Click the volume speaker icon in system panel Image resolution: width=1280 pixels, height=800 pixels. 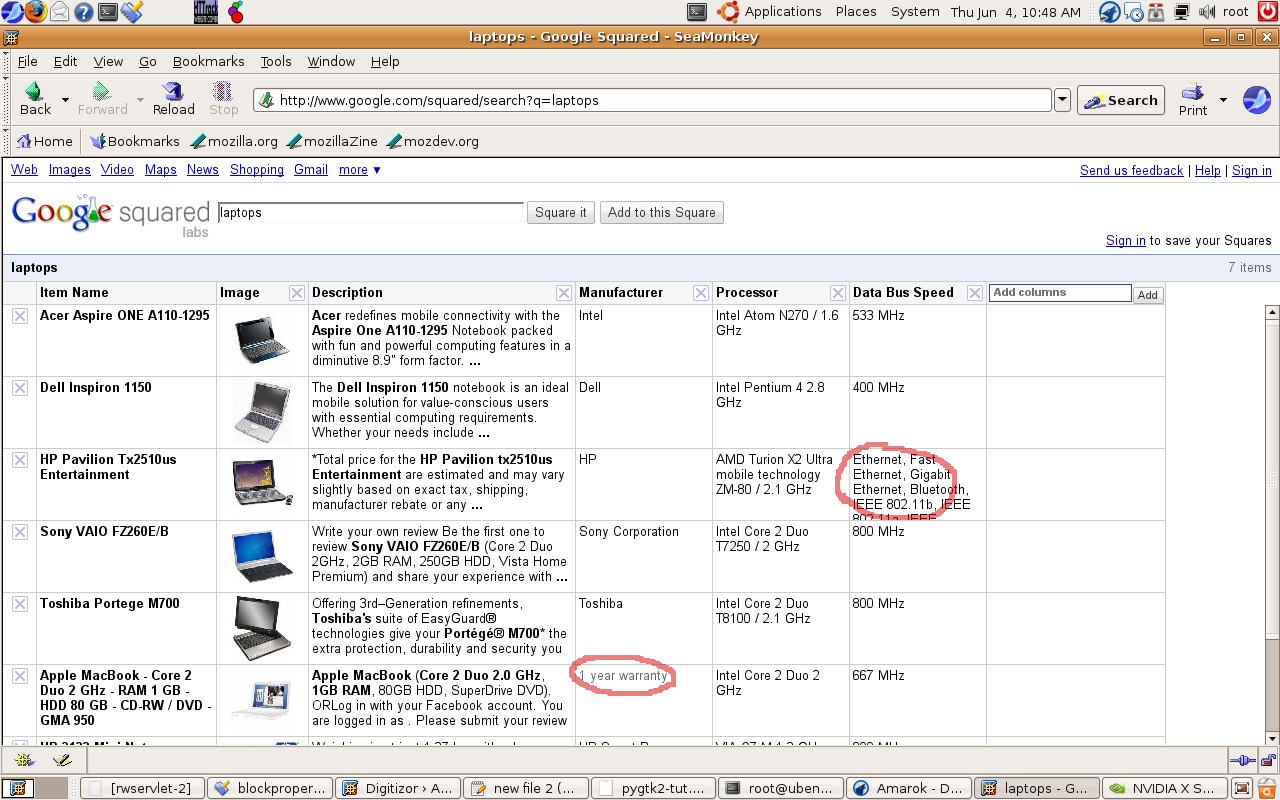click(x=1207, y=12)
